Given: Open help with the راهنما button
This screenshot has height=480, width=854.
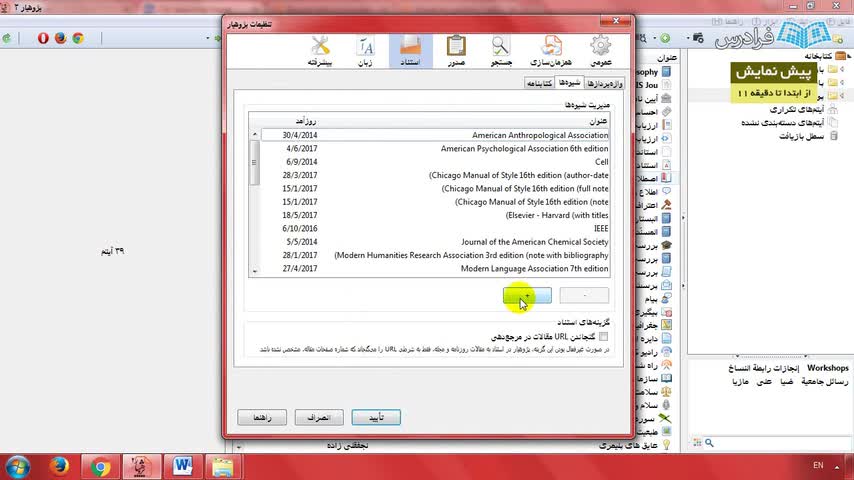Looking at the screenshot, I should pos(262,417).
